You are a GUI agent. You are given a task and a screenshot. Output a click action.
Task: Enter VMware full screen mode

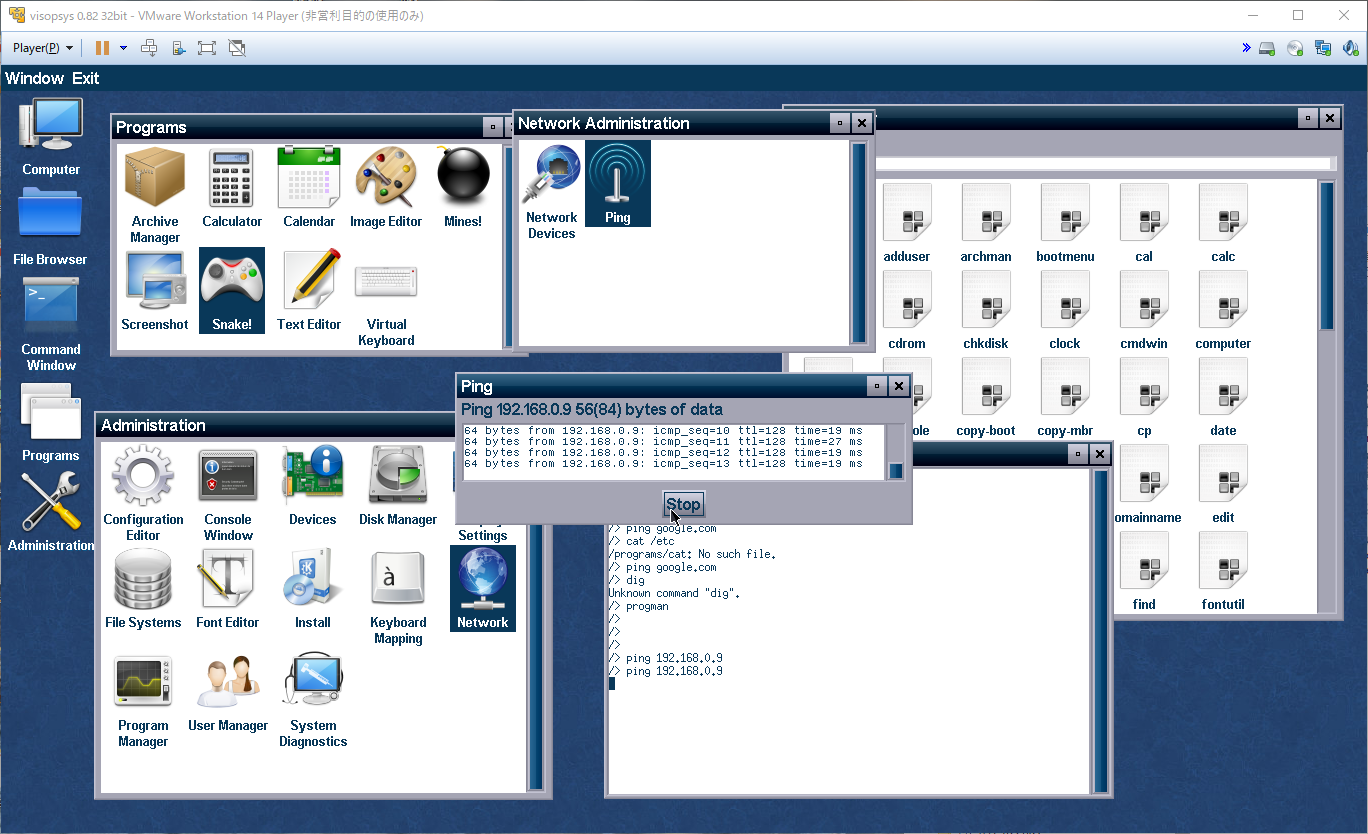[207, 47]
